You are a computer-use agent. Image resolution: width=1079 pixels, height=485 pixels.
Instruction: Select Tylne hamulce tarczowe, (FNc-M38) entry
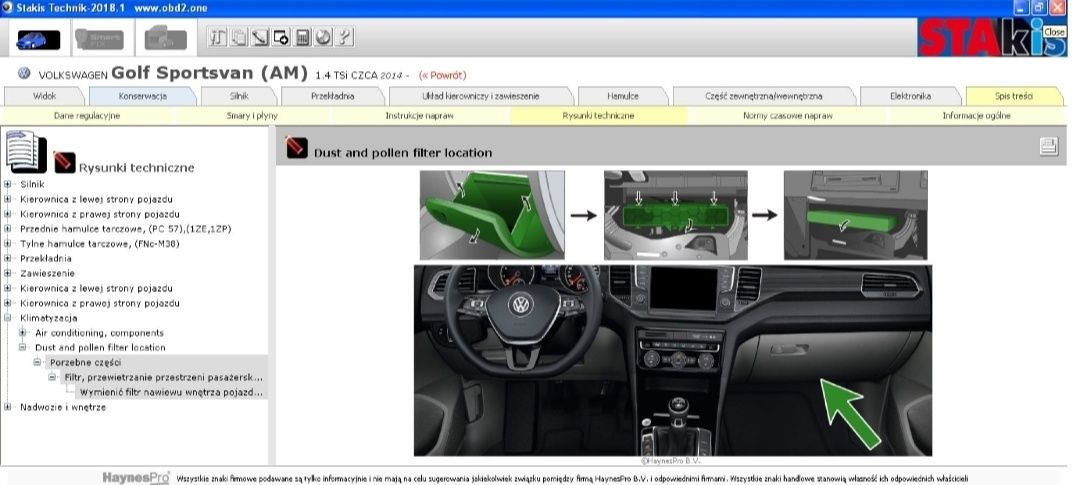100,244
